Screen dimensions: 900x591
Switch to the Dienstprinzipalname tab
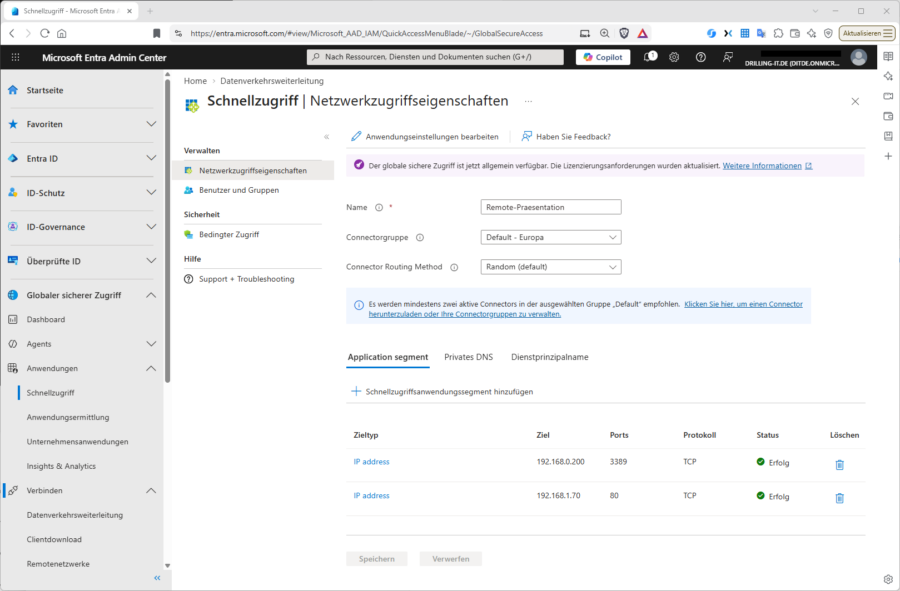549,357
